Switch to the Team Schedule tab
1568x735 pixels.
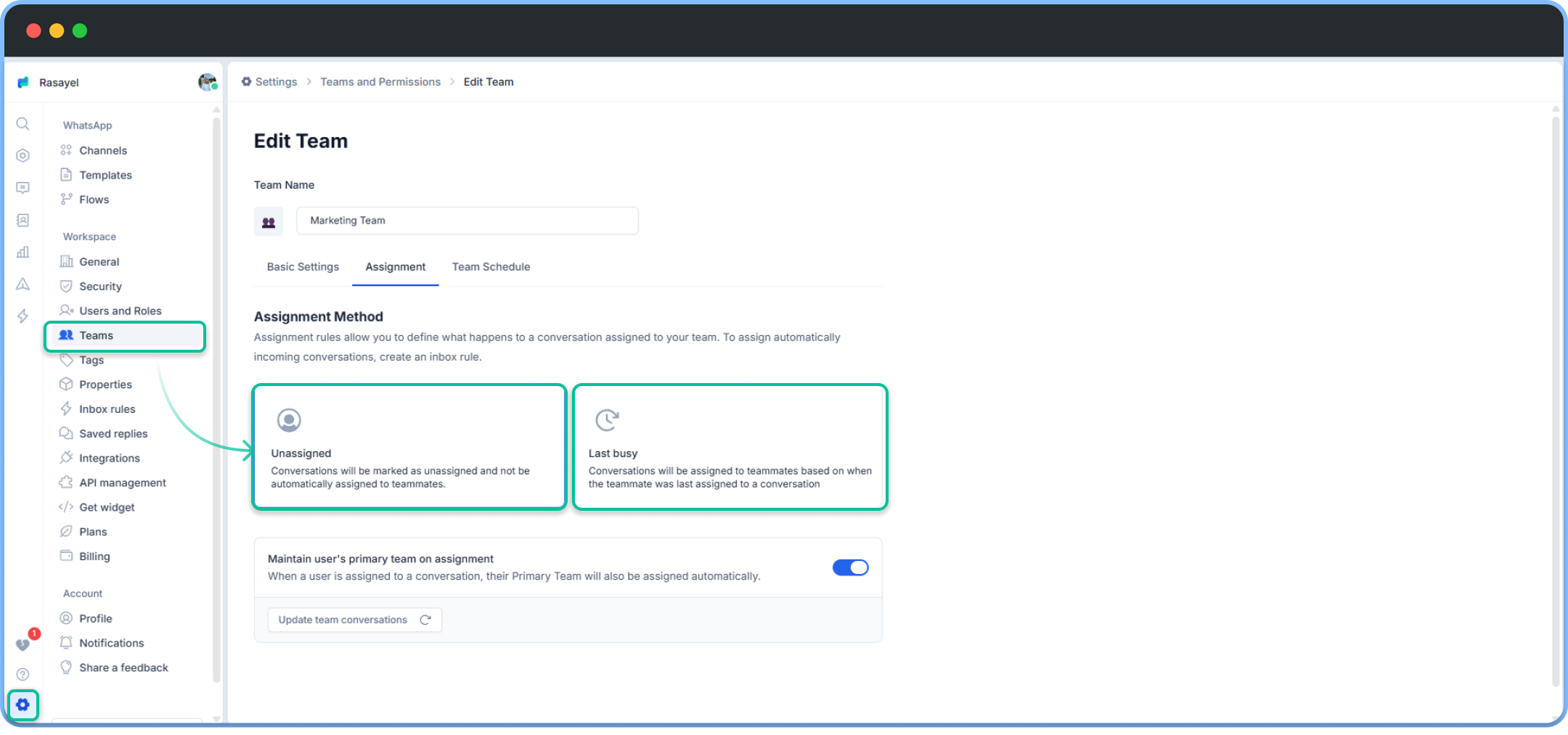(491, 267)
